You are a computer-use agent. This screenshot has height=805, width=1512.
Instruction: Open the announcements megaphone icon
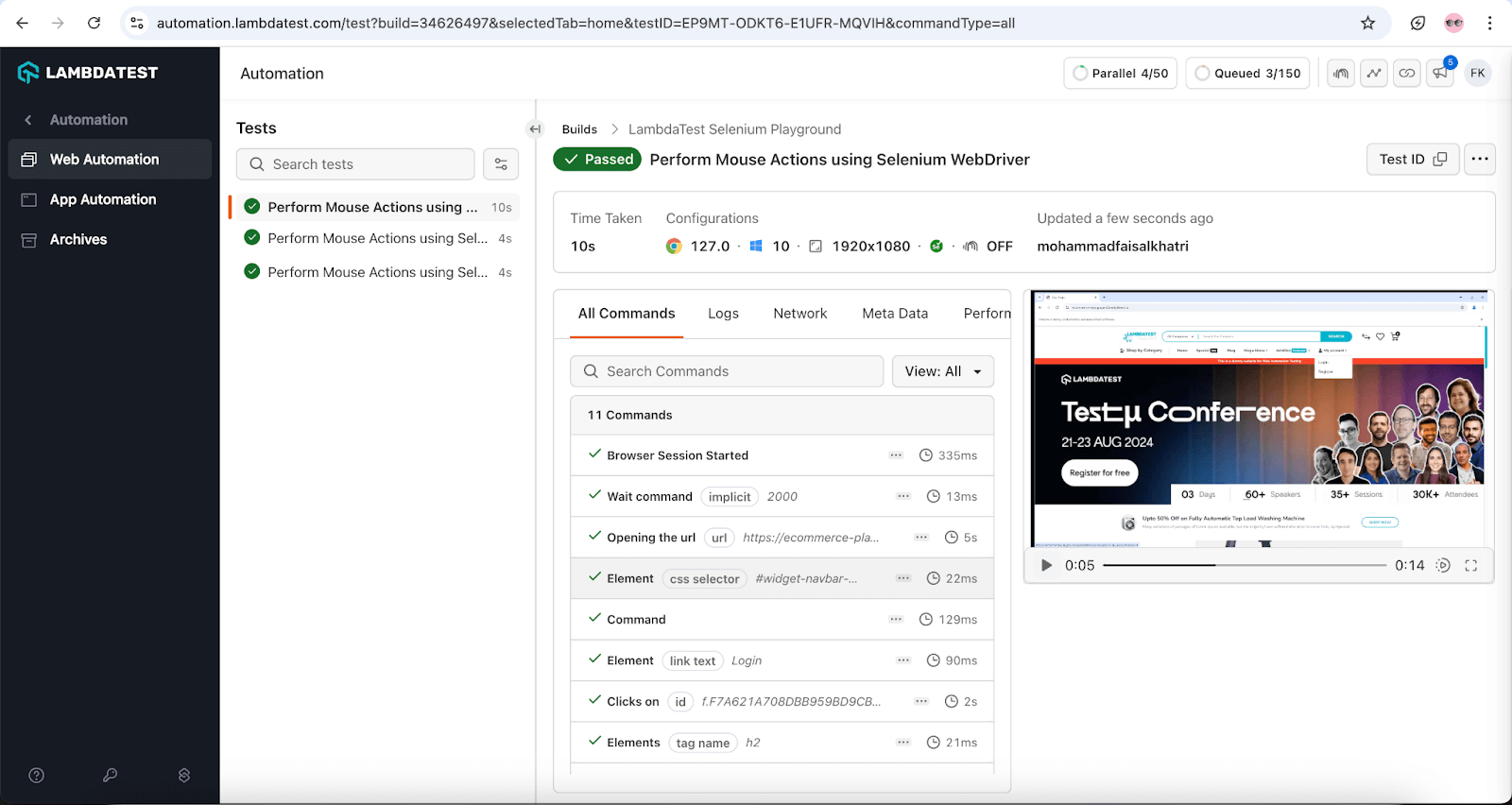[x=1439, y=74]
